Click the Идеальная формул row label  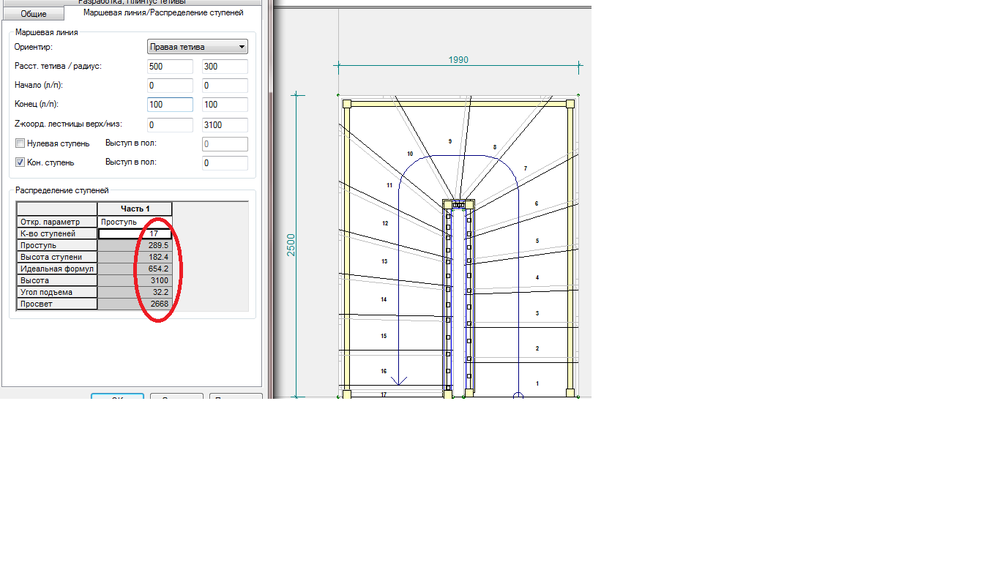coord(57,269)
